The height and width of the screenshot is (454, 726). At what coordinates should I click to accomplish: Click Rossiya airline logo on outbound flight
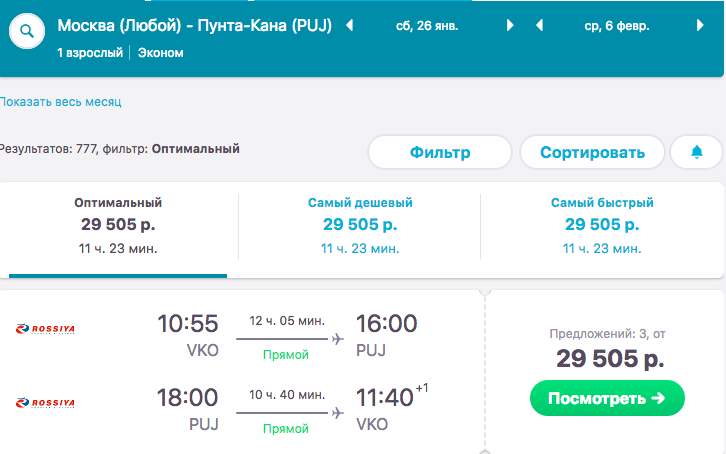(46, 328)
